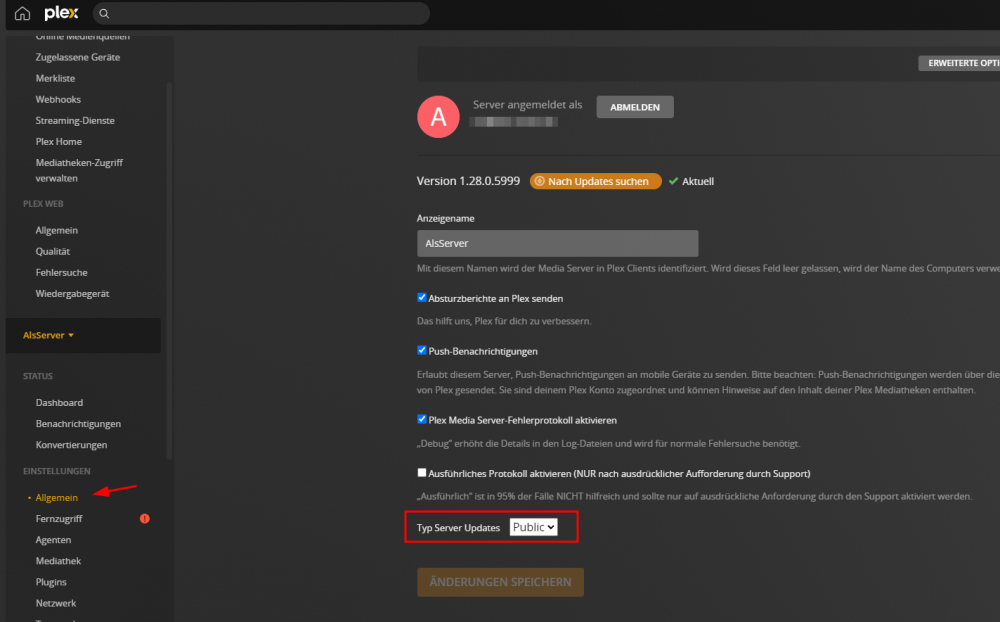Click ÄNDERUNGEN SPEICHERN button

tap(501, 582)
